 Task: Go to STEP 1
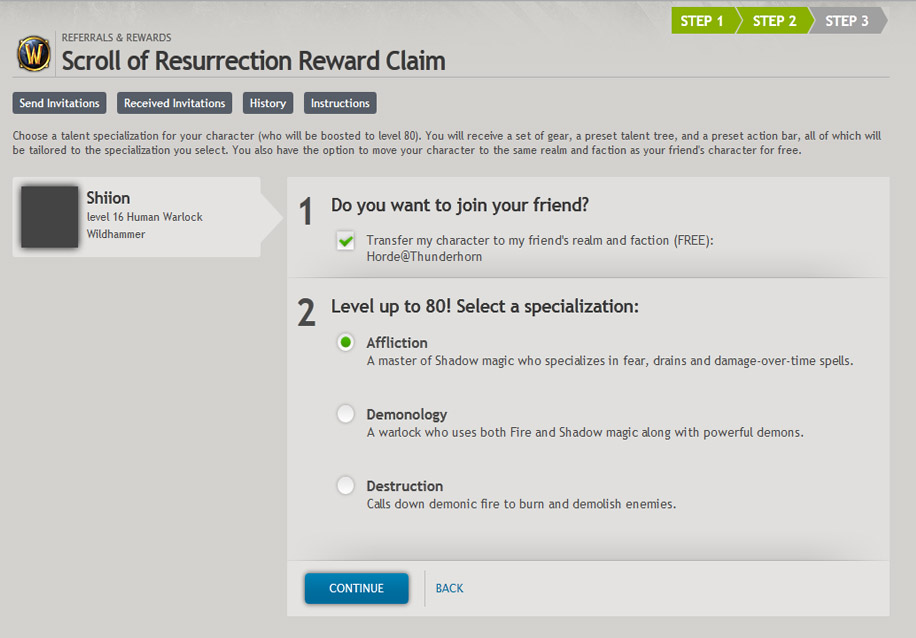click(704, 20)
